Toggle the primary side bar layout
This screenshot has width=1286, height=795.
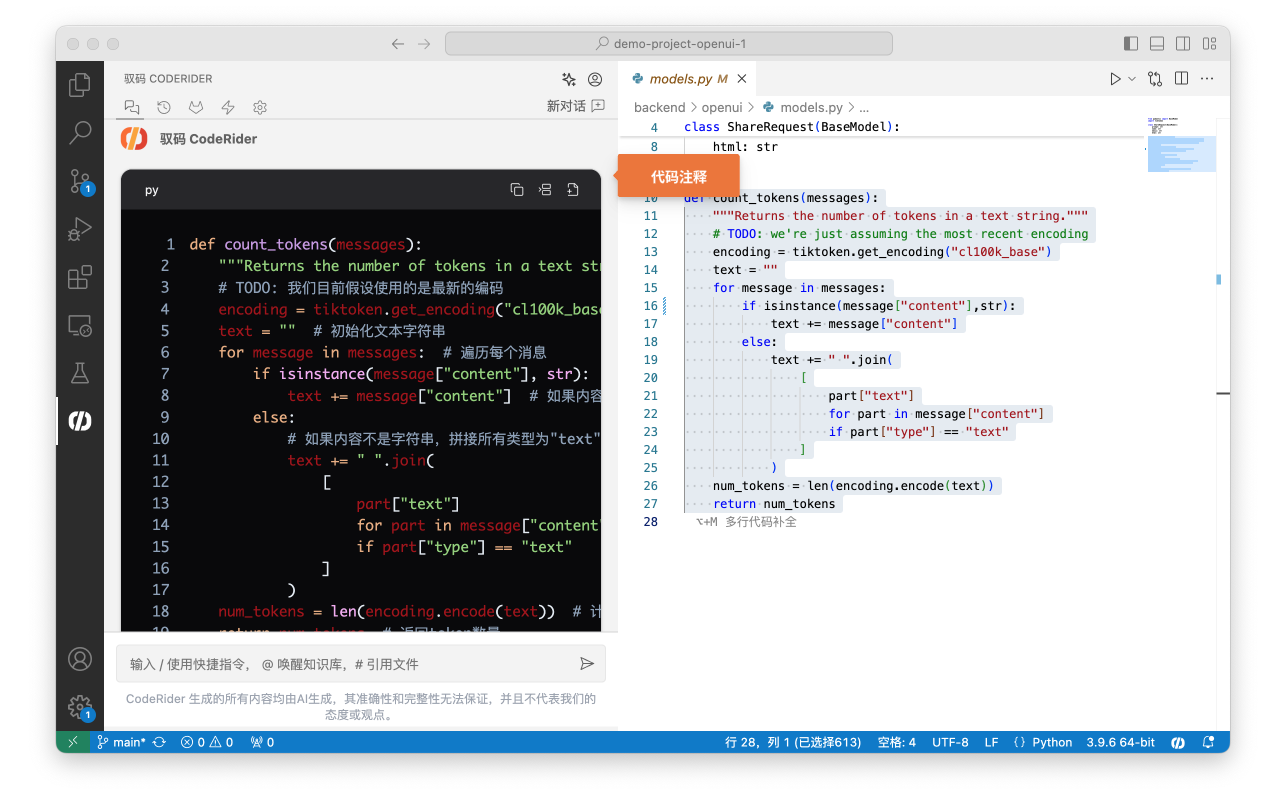pos(1131,44)
